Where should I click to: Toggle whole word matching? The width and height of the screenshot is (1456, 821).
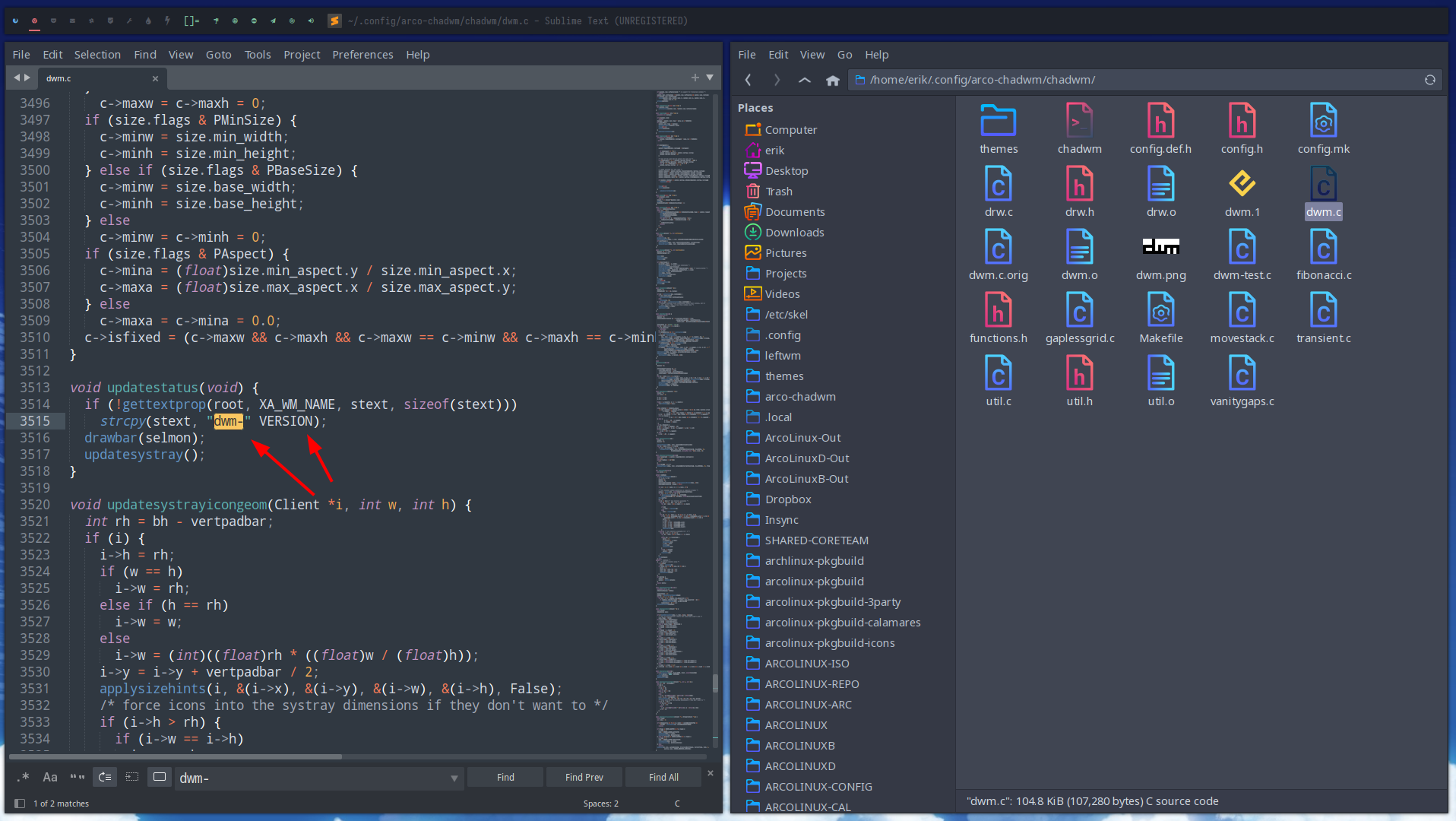77,777
